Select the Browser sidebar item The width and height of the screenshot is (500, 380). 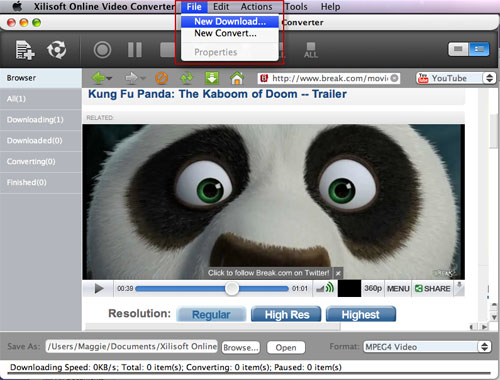tap(41, 78)
